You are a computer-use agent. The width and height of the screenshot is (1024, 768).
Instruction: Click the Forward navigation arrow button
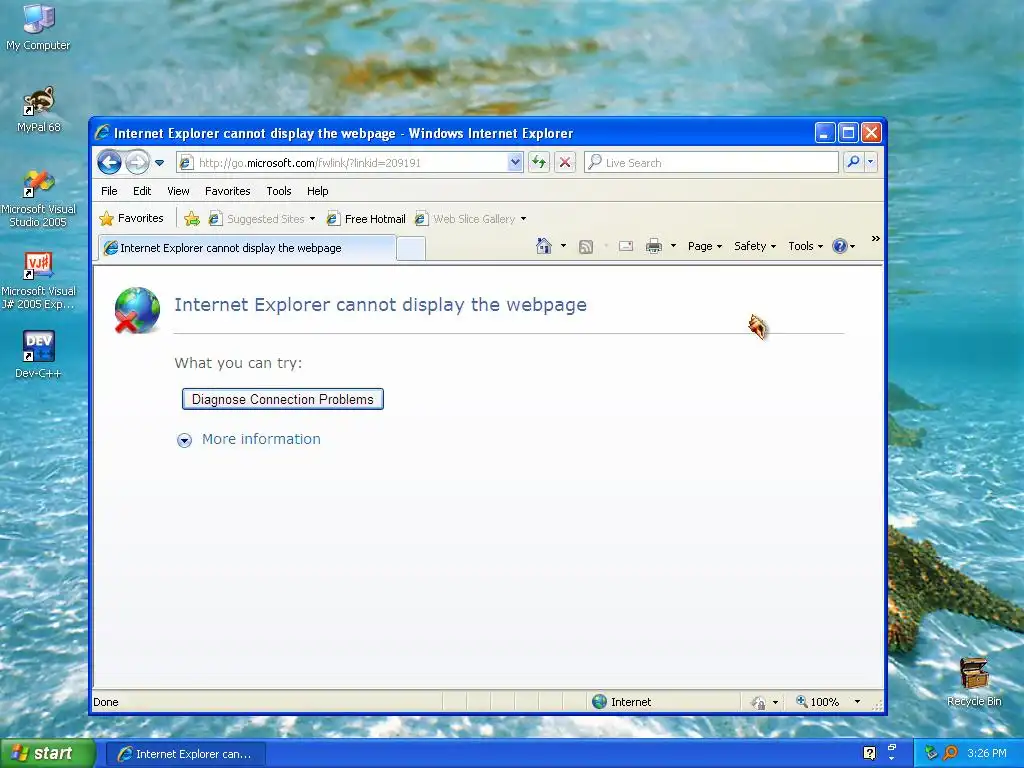coord(137,163)
